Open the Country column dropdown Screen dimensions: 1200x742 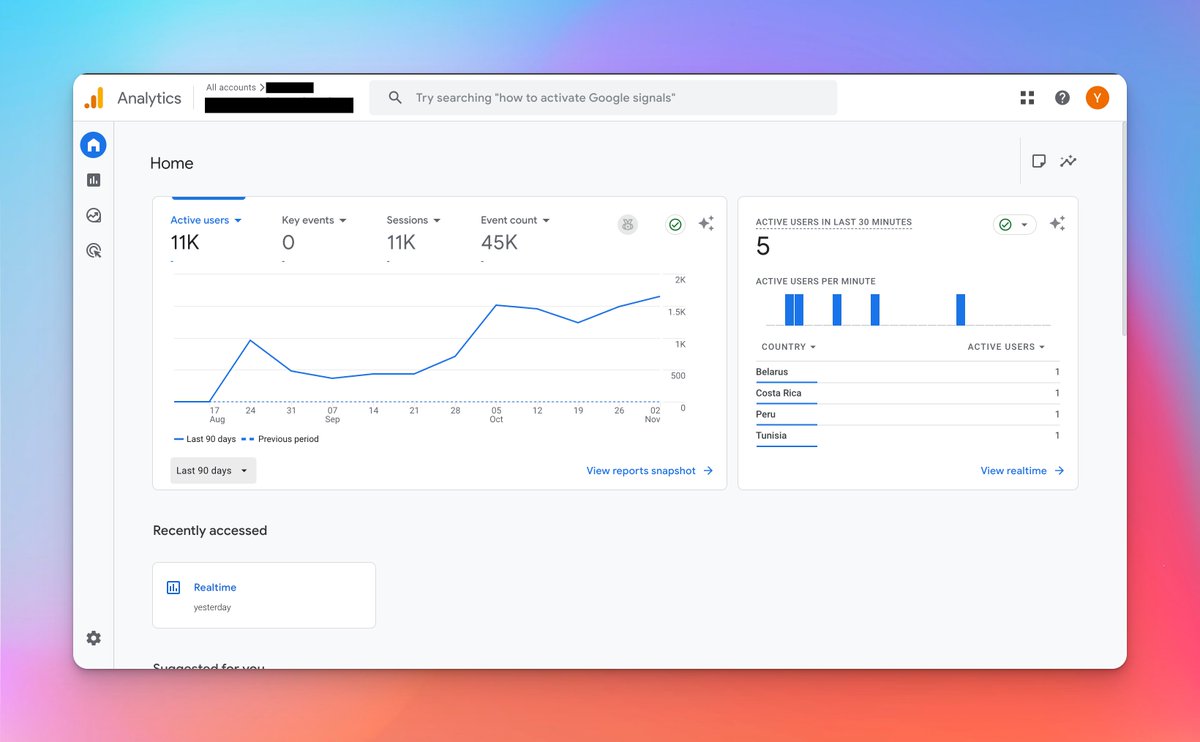(x=788, y=346)
